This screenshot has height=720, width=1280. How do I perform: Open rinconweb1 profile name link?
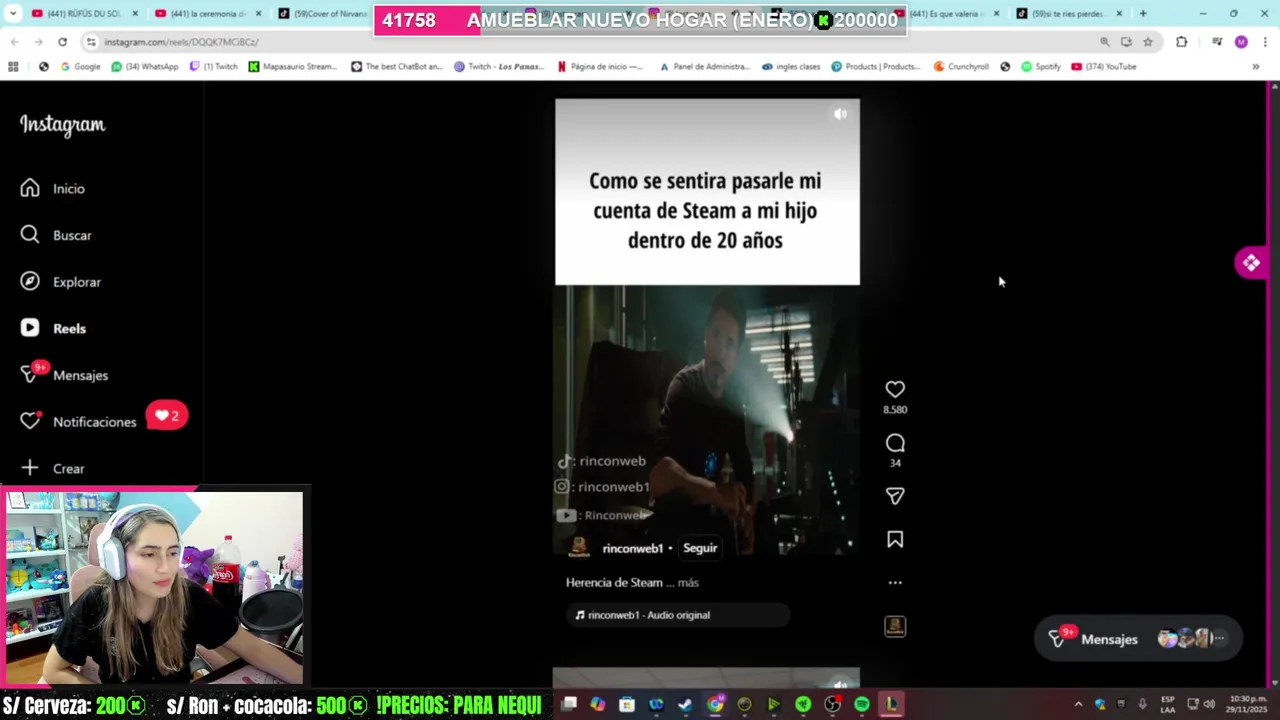pos(632,548)
